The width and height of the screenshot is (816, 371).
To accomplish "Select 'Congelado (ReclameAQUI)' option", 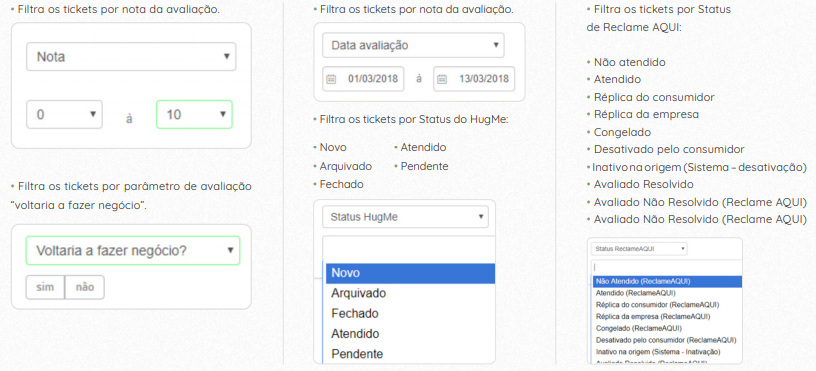I will (x=667, y=328).
